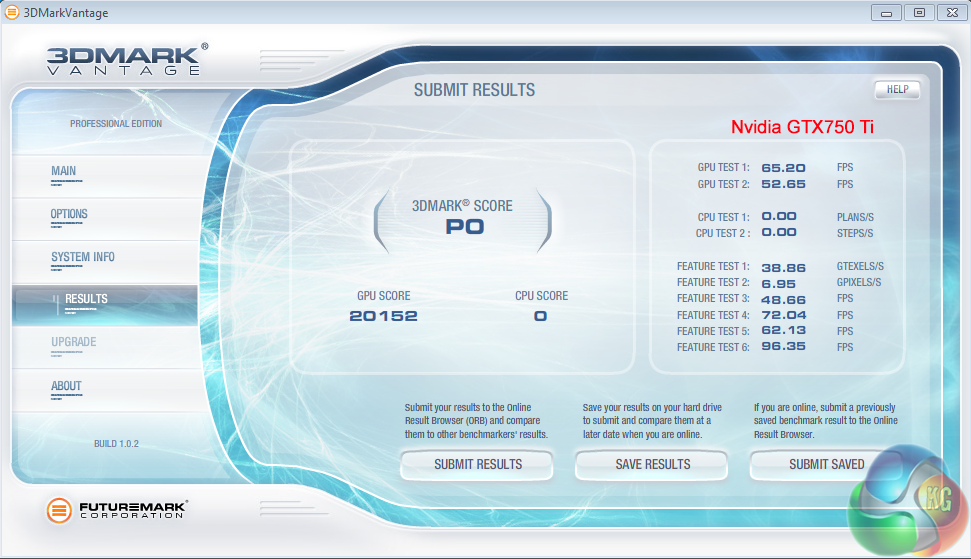Image resolution: width=971 pixels, height=559 pixels.
Task: Click the Submit Saved button
Action: [x=826, y=464]
